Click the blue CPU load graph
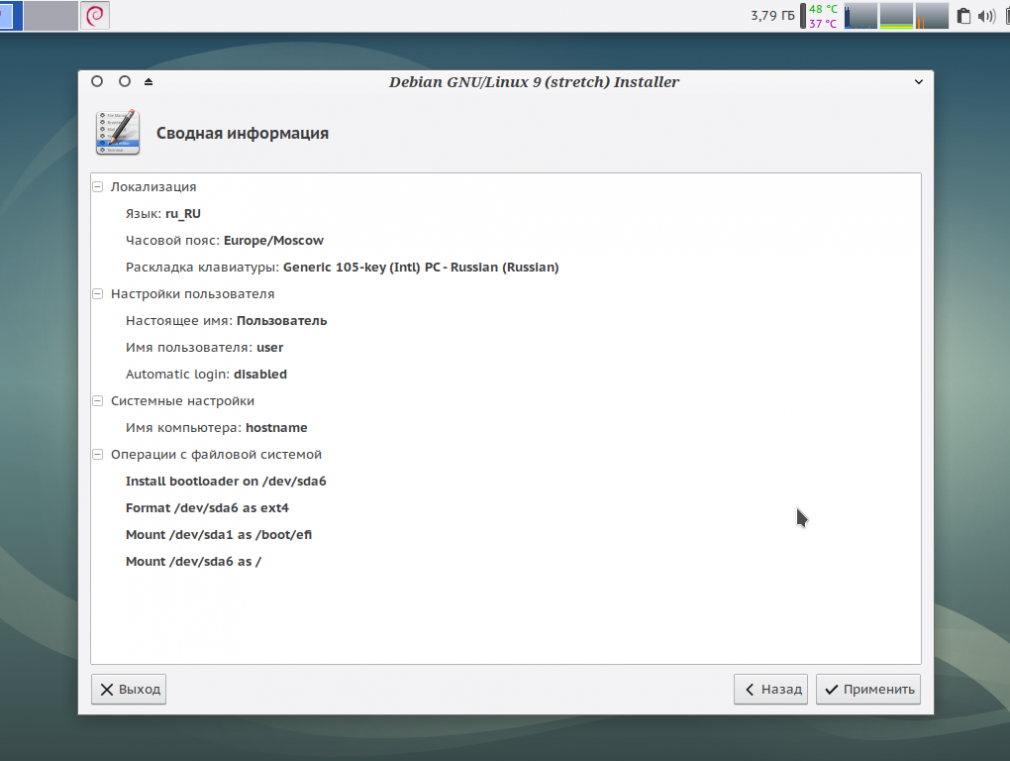The image size is (1010, 761). [861, 16]
